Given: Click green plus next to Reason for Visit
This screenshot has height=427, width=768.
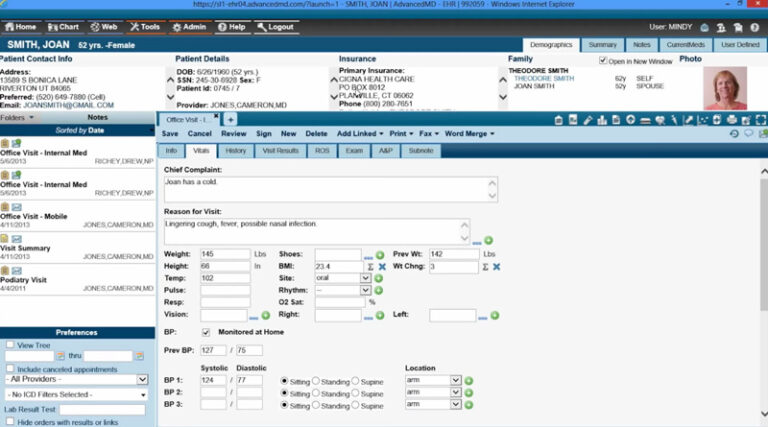Looking at the screenshot, I should pyautogui.click(x=488, y=240).
